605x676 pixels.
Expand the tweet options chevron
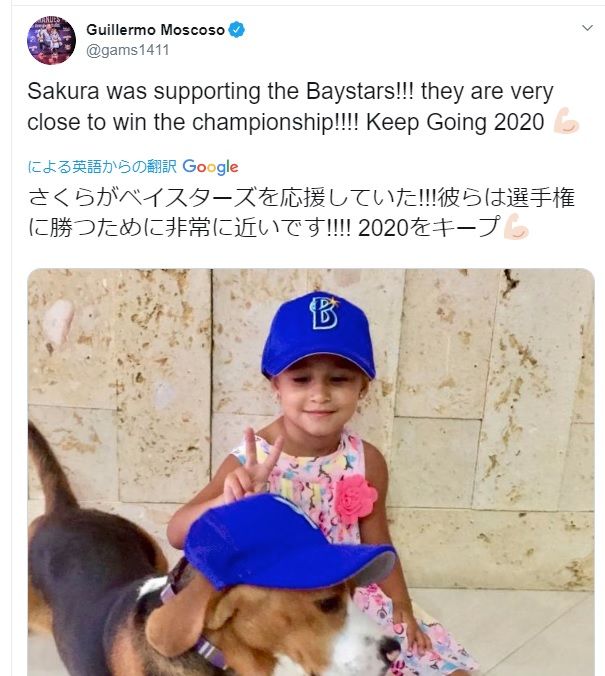click(x=587, y=28)
